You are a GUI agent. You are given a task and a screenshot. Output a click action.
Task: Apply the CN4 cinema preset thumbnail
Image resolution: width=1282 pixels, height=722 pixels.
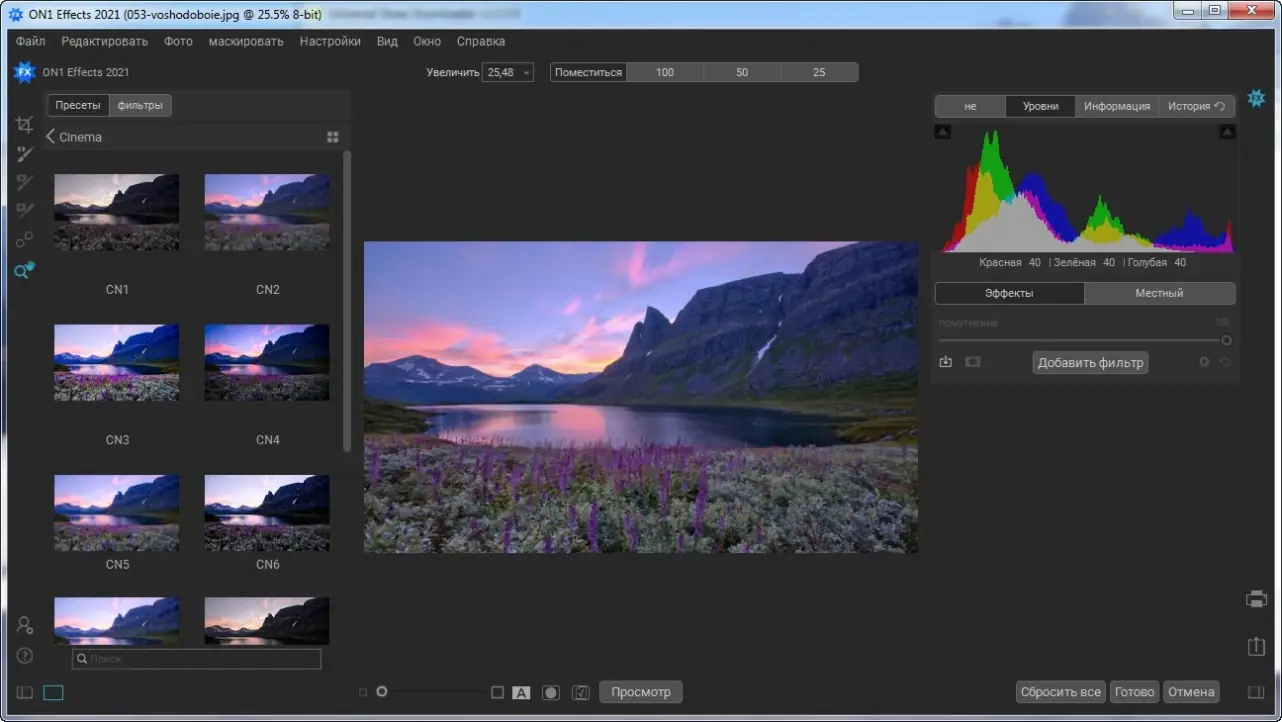tap(267, 362)
